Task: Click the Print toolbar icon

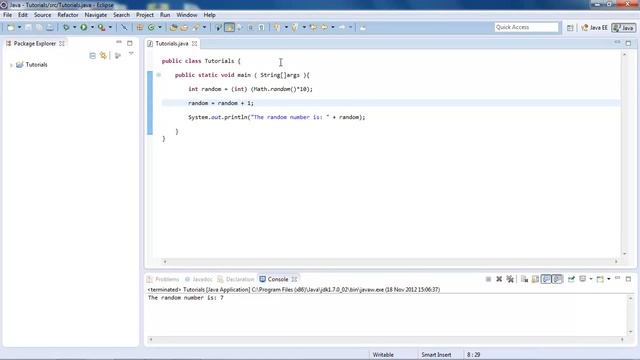Action: pos(49,27)
